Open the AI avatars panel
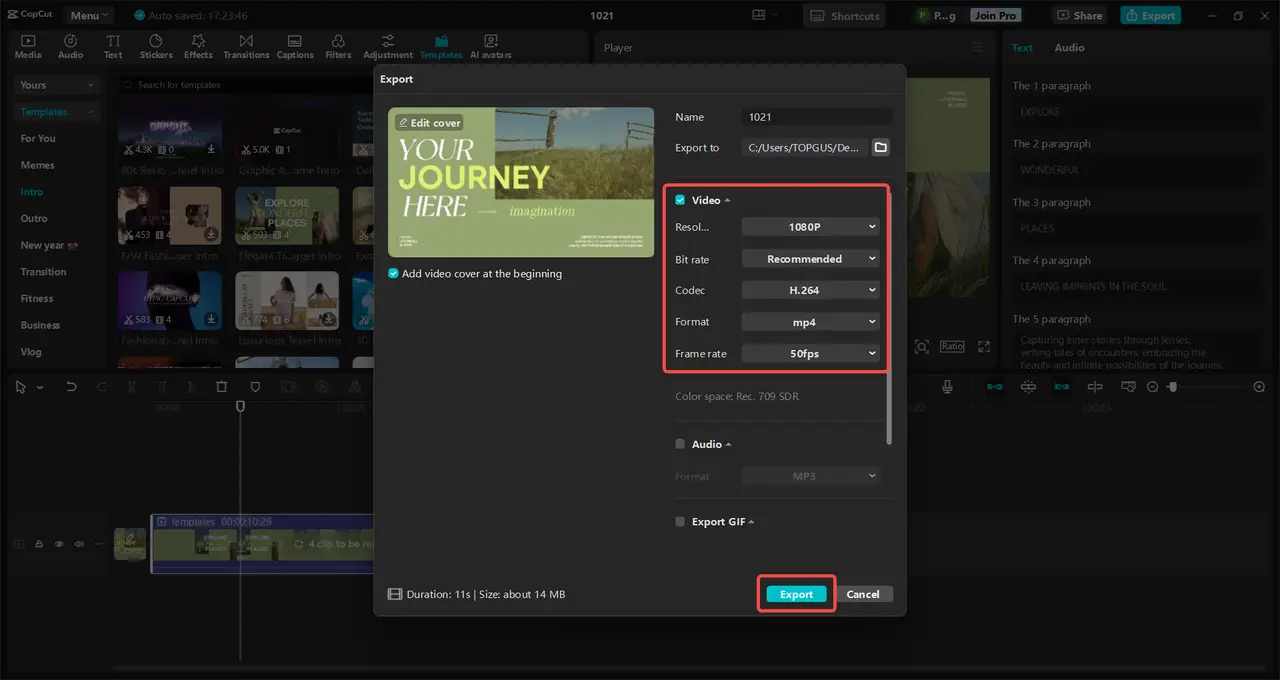Screen dimensions: 1280x680 click(490, 45)
